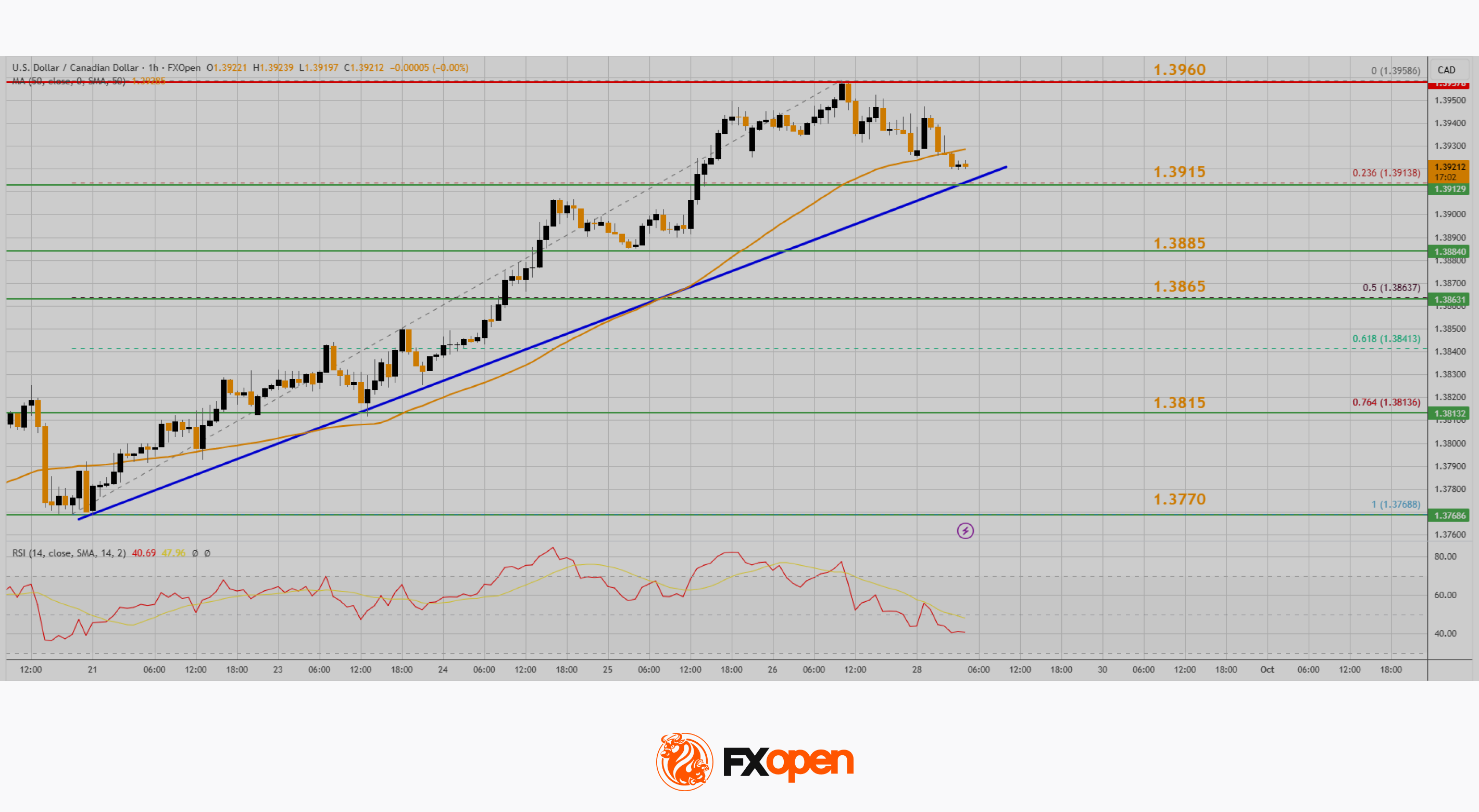Click the green 1.38132 price axis label

(1450, 413)
